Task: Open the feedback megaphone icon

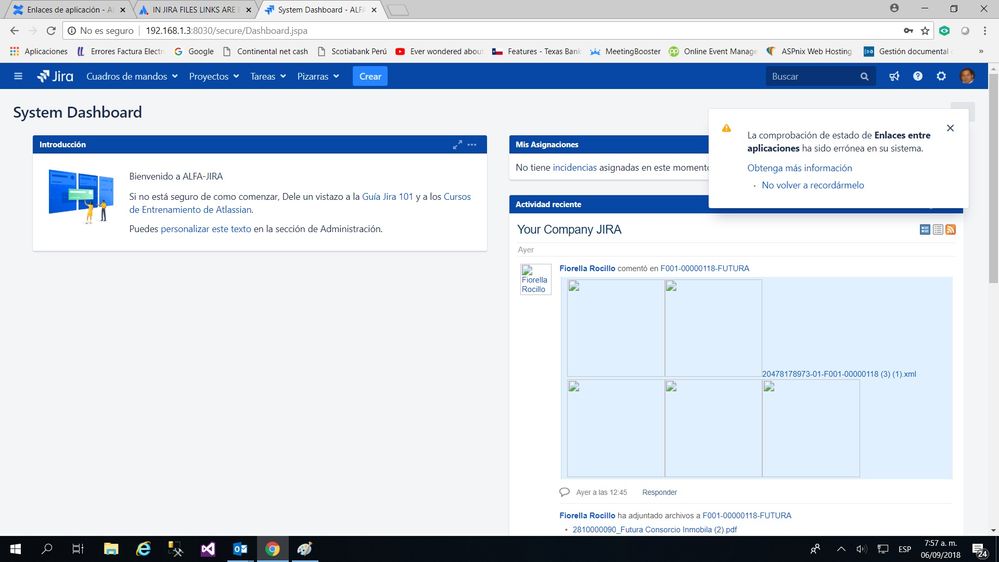Action: pyautogui.click(x=894, y=76)
